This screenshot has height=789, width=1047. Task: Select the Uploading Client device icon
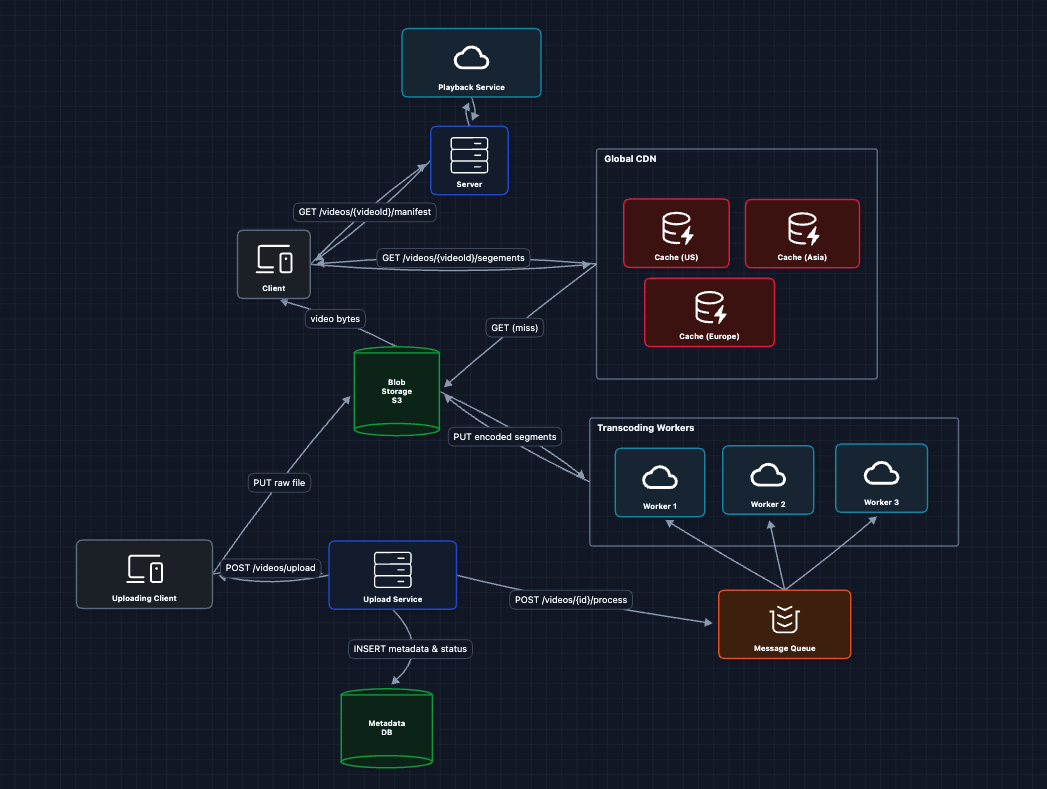click(x=144, y=569)
